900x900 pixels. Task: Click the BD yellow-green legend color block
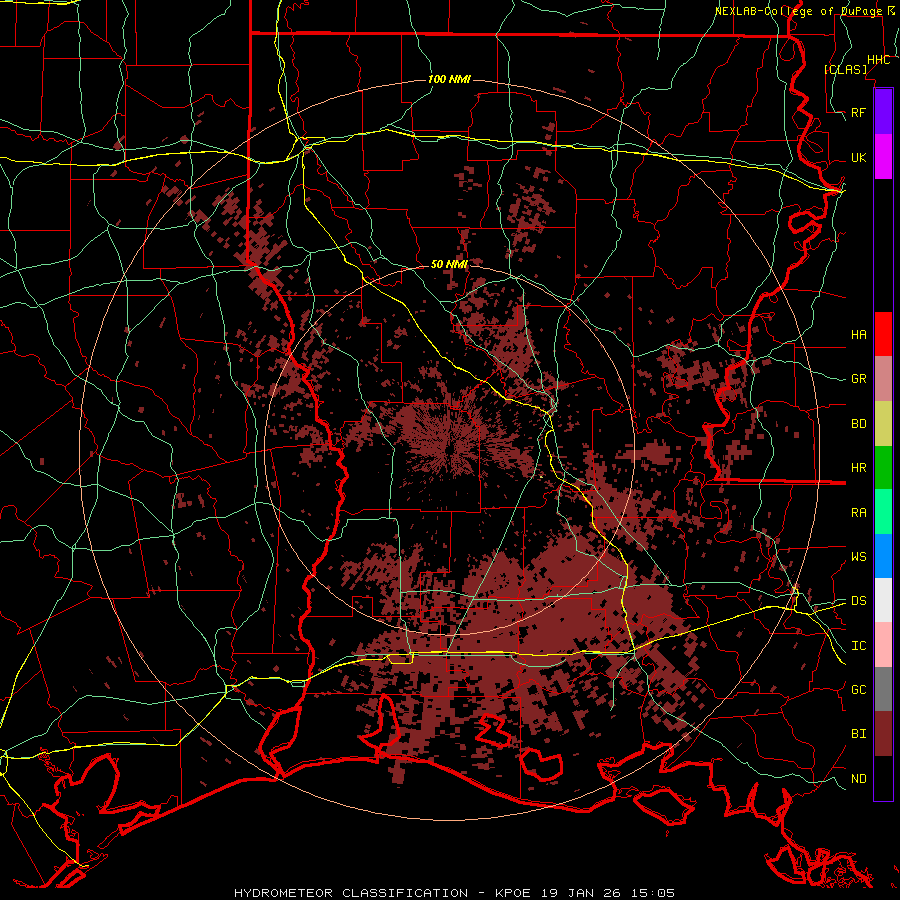click(x=883, y=424)
